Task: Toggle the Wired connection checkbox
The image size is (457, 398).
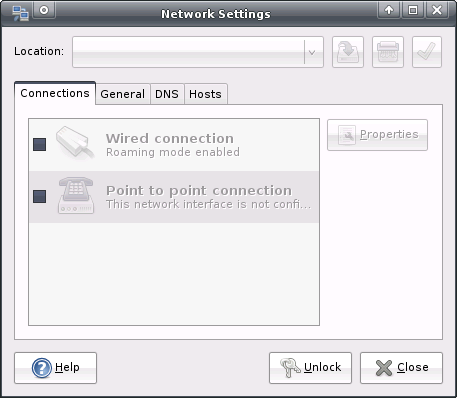Action: click(x=40, y=145)
